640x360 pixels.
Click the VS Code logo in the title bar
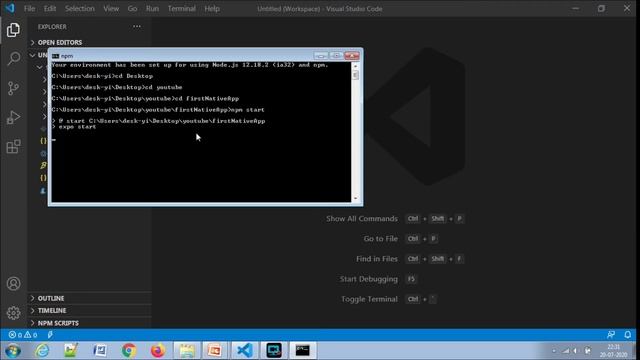click(x=10, y=8)
